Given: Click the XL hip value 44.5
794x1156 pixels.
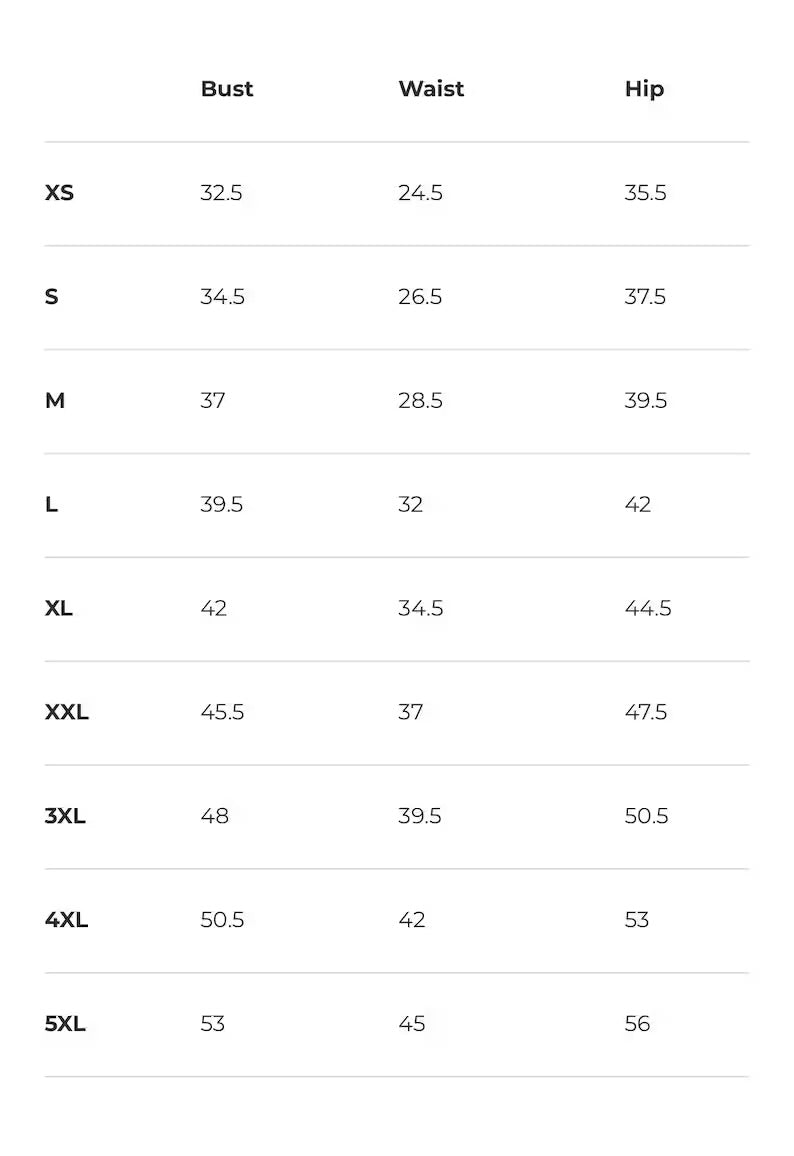Looking at the screenshot, I should (x=647, y=609).
